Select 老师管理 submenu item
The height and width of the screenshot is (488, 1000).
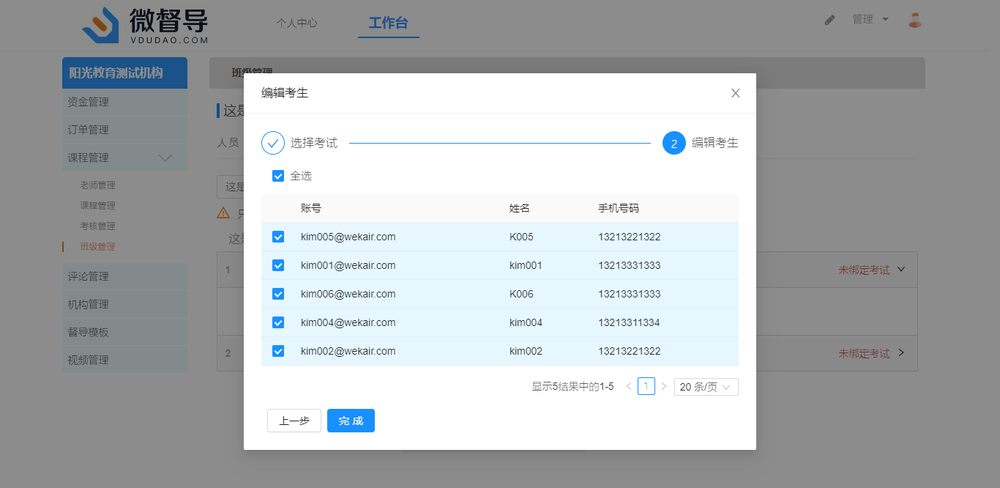point(98,186)
